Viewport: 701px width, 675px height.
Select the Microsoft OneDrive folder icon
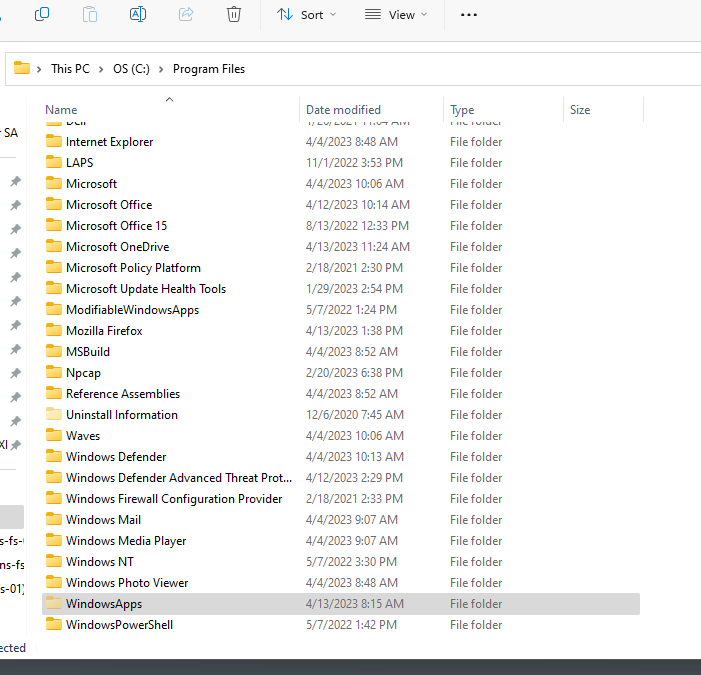pyautogui.click(x=54, y=246)
